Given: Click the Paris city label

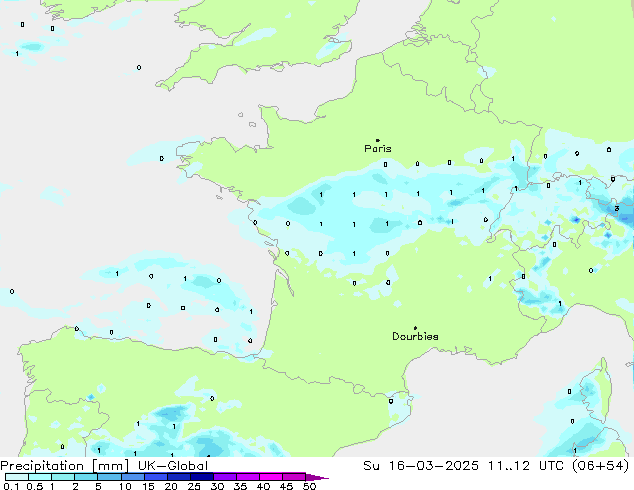Looking at the screenshot, I should point(378,148).
